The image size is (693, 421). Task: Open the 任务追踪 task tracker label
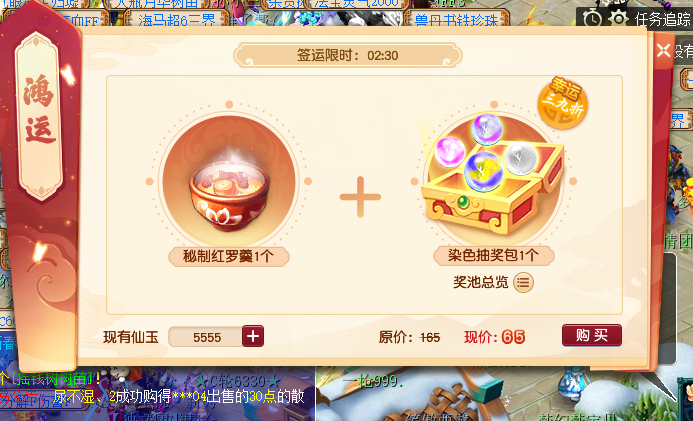(662, 19)
